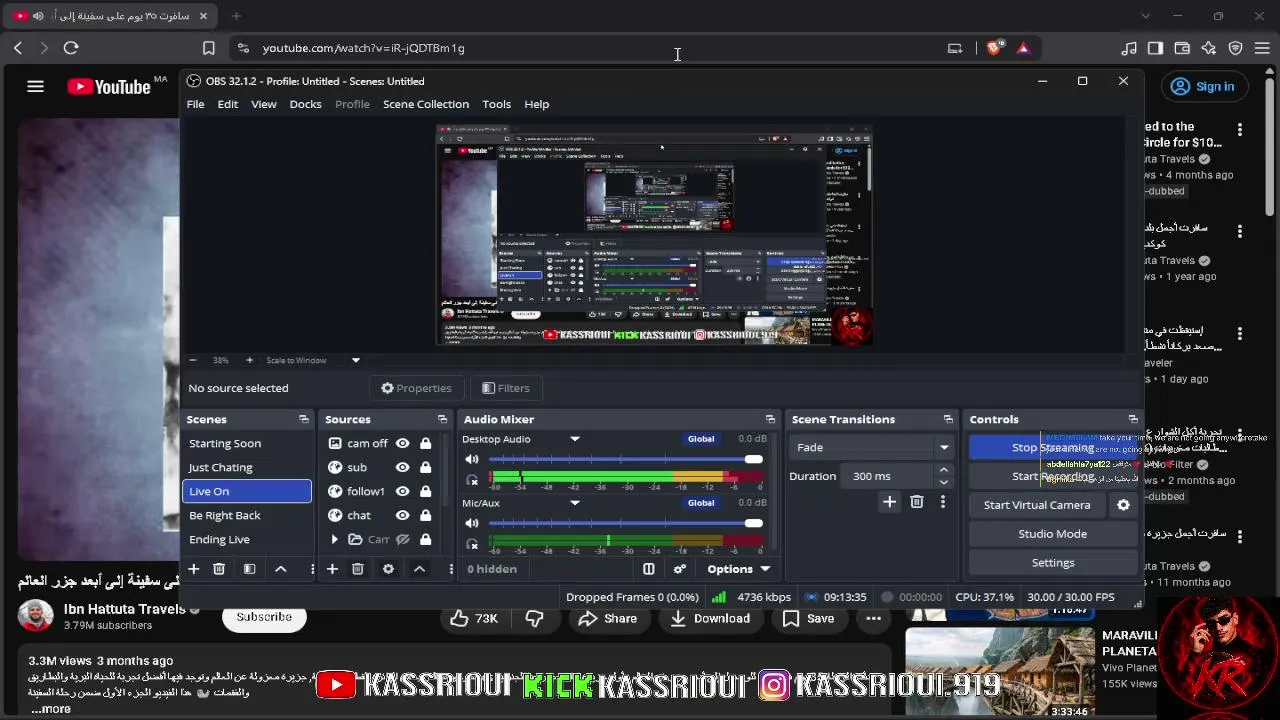
Task: Click the Mic/Aux monitoring icon
Action: [x=472, y=544]
